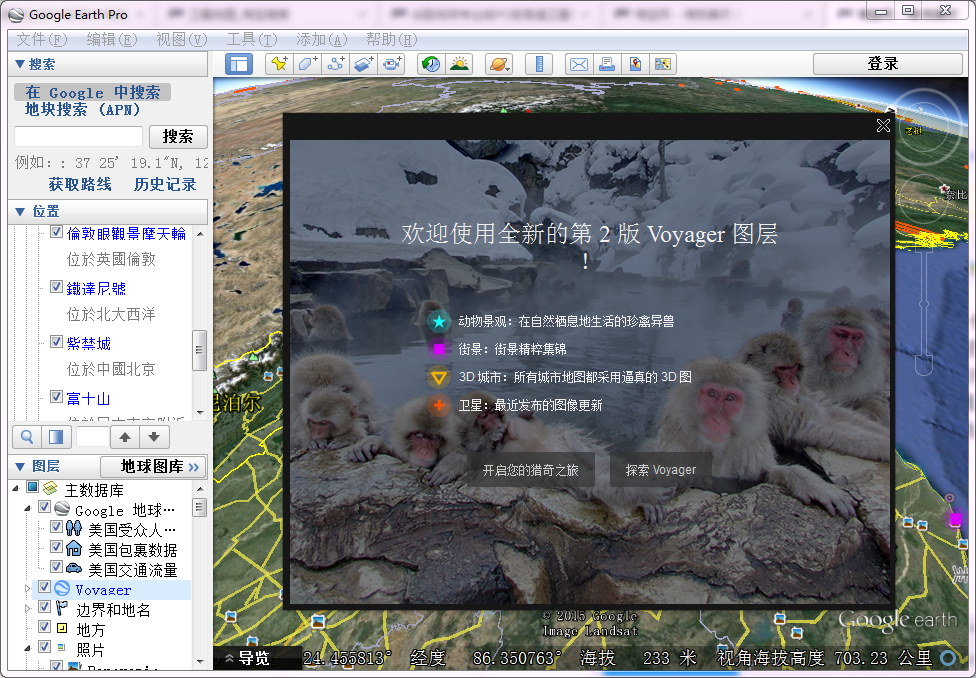Image resolution: width=976 pixels, height=678 pixels.
Task: Expand the Voyager tree node
Action: (27, 588)
